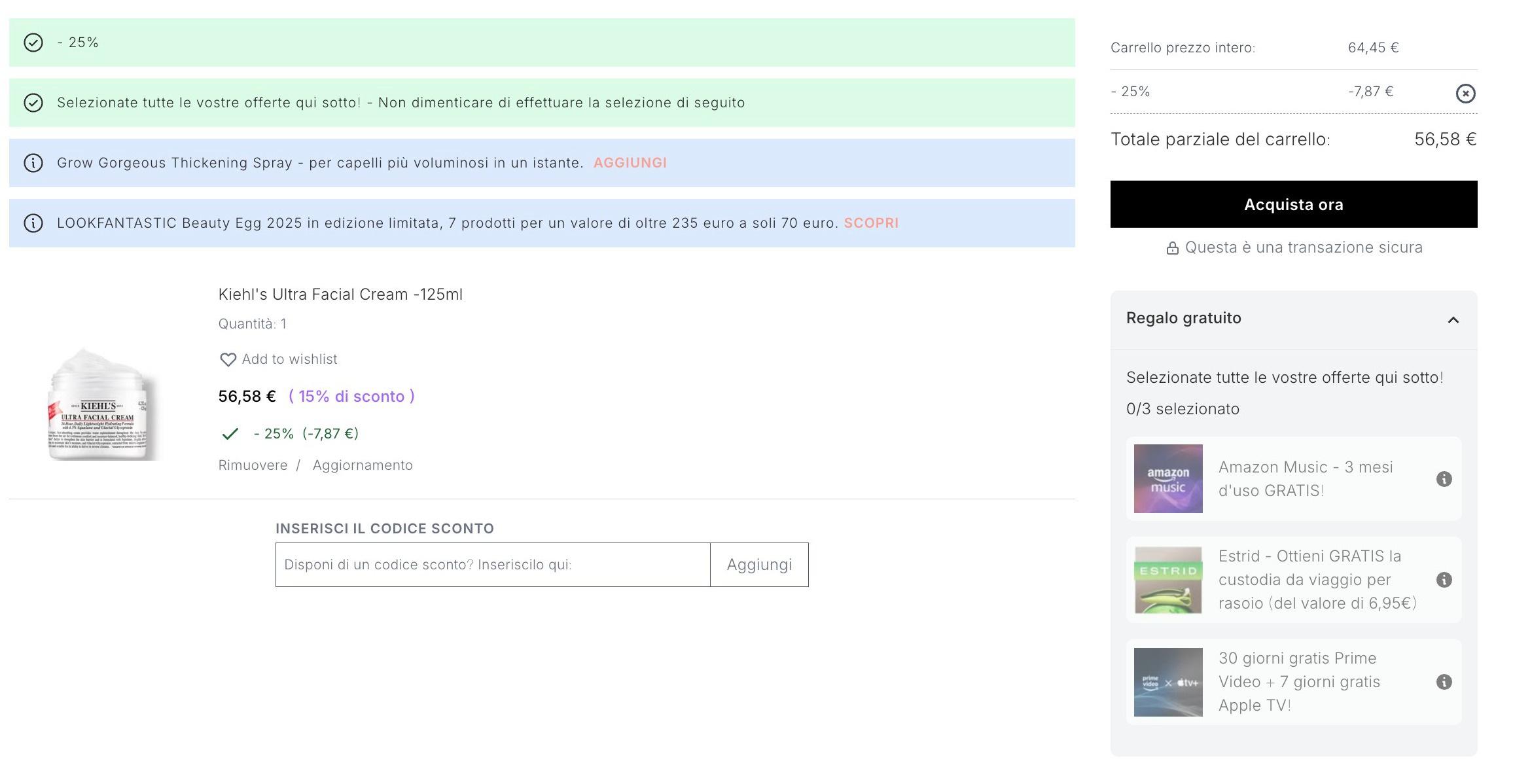Click the Aggiungi discount code button
The image size is (1513, 784).
tap(759, 565)
